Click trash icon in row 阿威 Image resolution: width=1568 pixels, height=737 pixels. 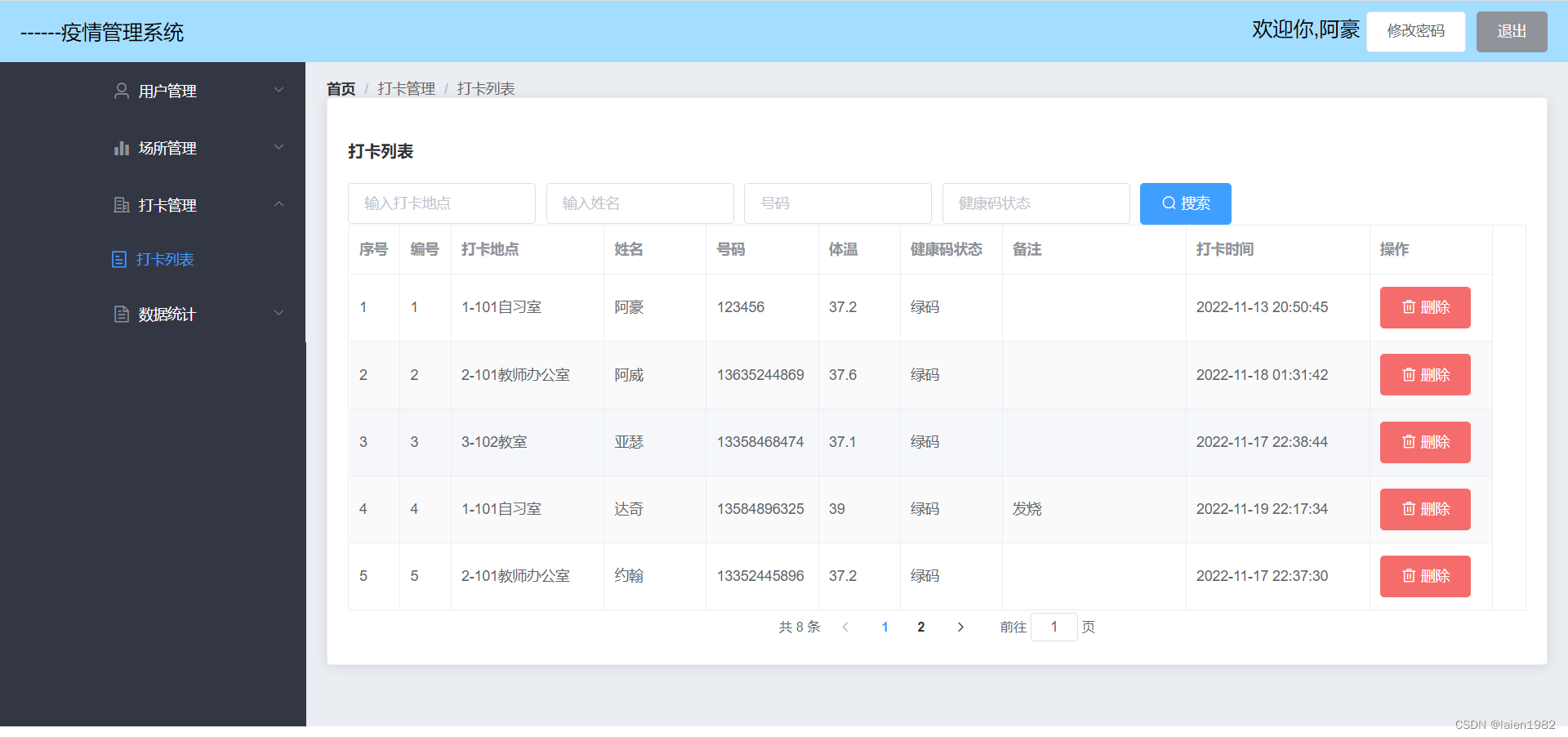[1409, 375]
